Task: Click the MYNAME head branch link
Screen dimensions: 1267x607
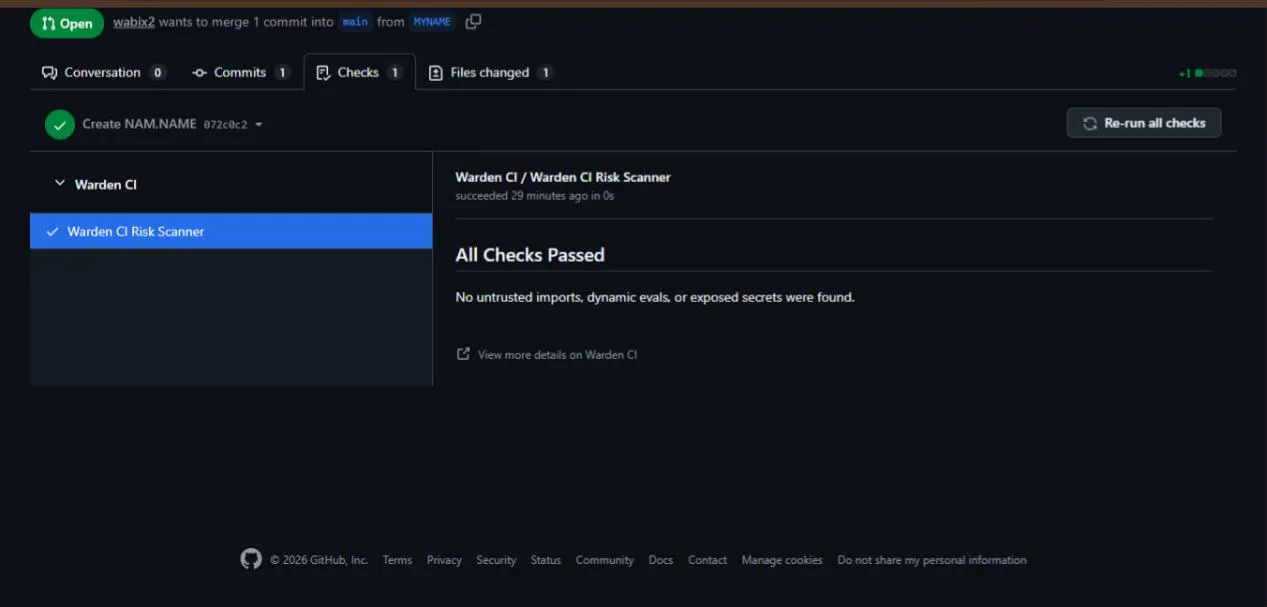Action: [x=432, y=22]
